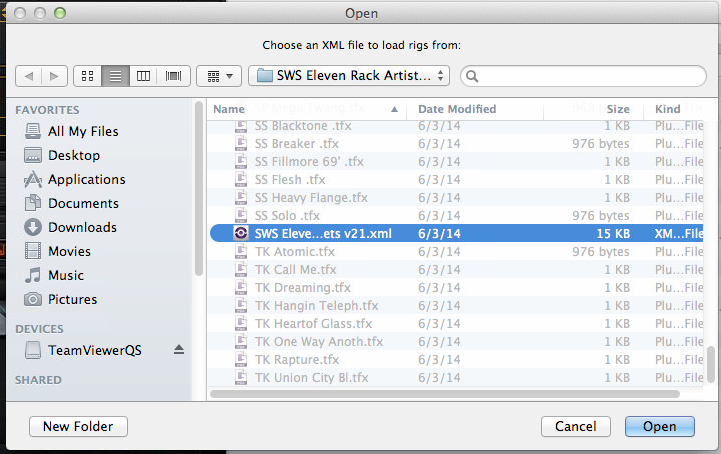
Task: Switch to column view mode
Action: 144,75
